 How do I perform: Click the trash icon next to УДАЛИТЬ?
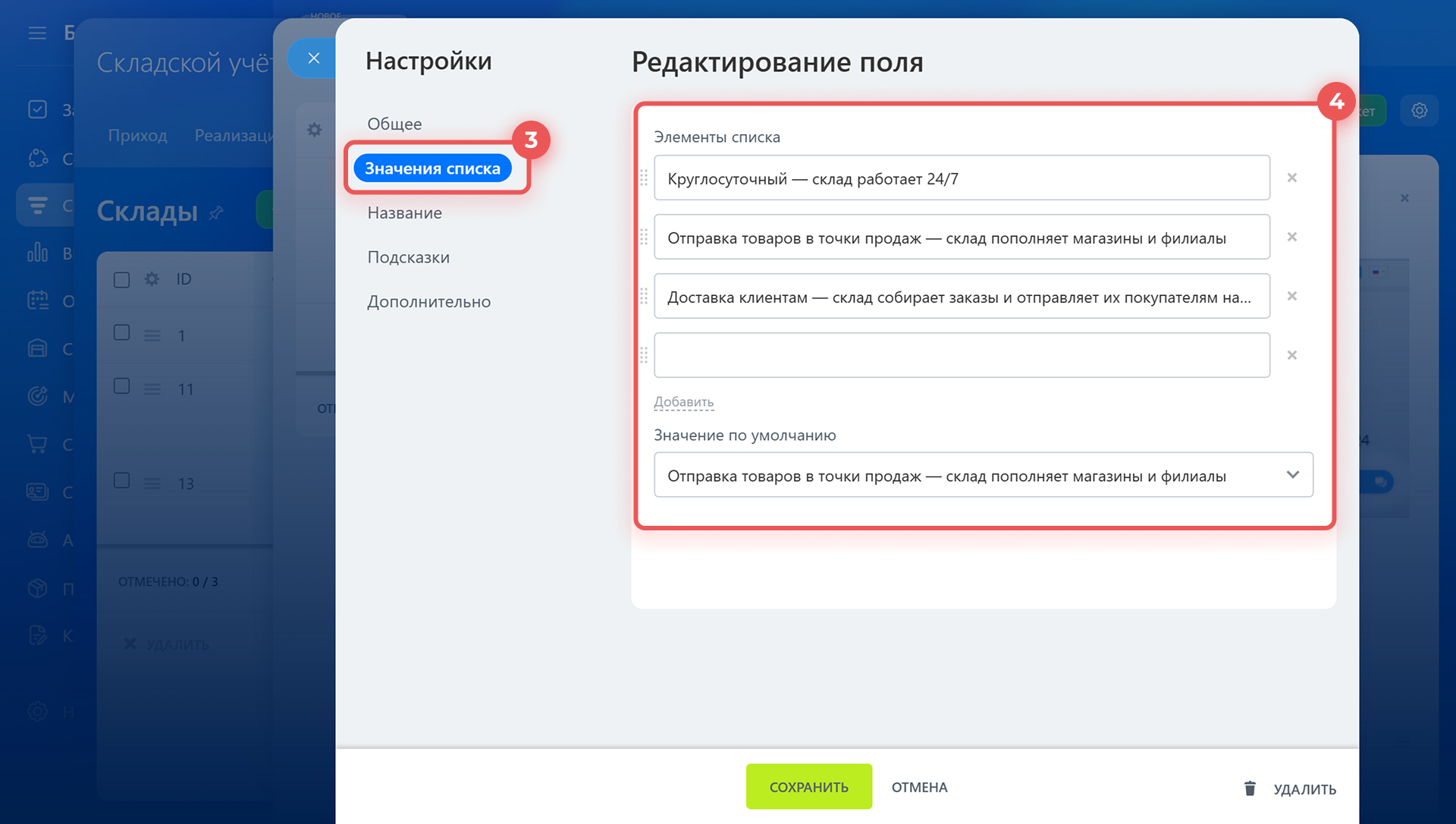coord(1250,788)
